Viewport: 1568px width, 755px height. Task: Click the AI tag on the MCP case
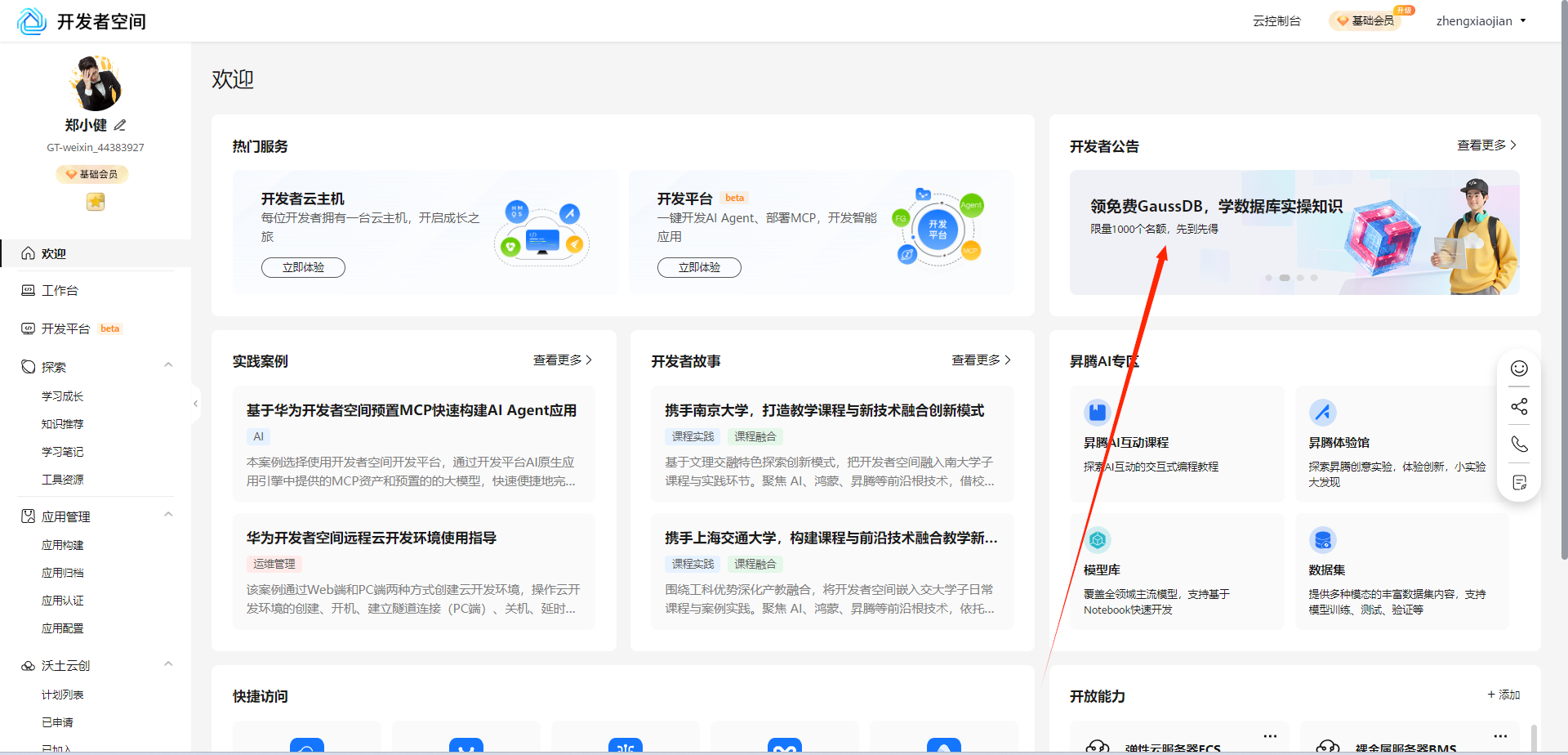259,436
